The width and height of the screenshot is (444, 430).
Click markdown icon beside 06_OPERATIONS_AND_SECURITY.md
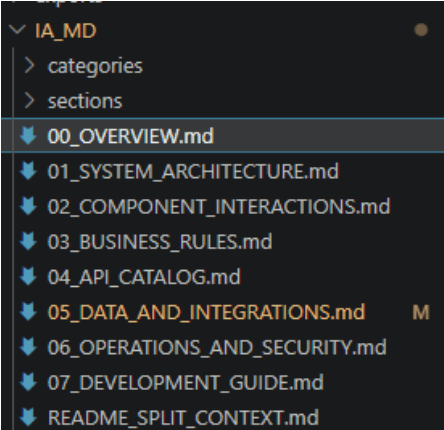click(x=28, y=347)
